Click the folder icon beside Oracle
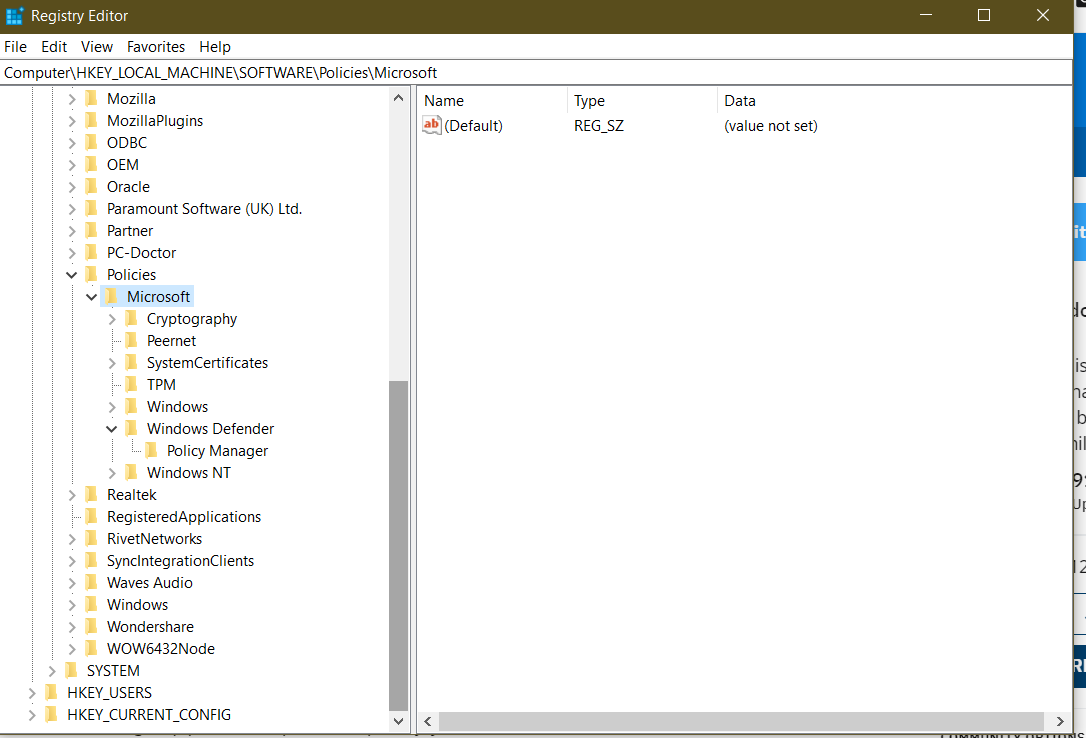This screenshot has width=1086, height=738. pos(91,187)
